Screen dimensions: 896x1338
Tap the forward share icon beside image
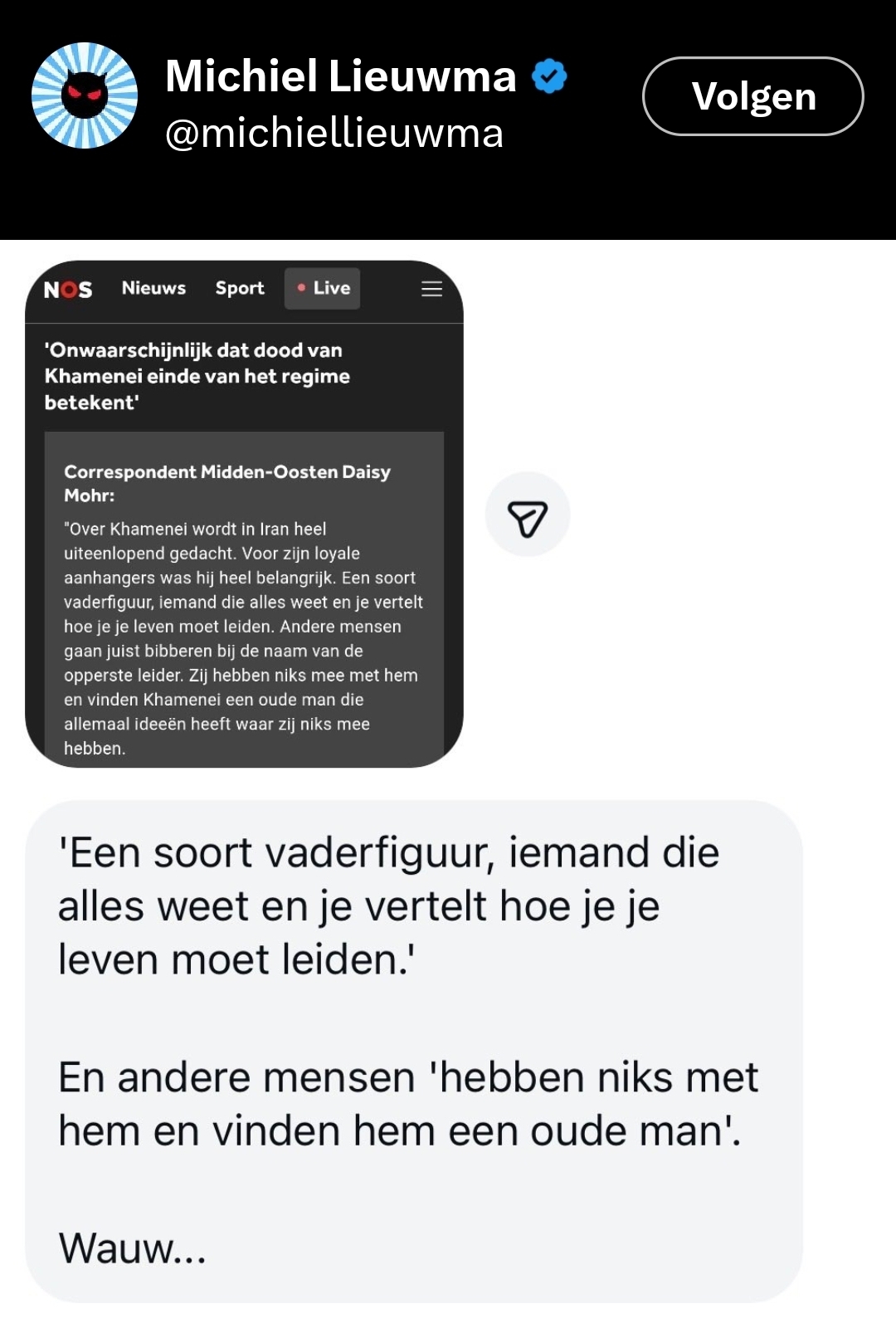tap(528, 515)
